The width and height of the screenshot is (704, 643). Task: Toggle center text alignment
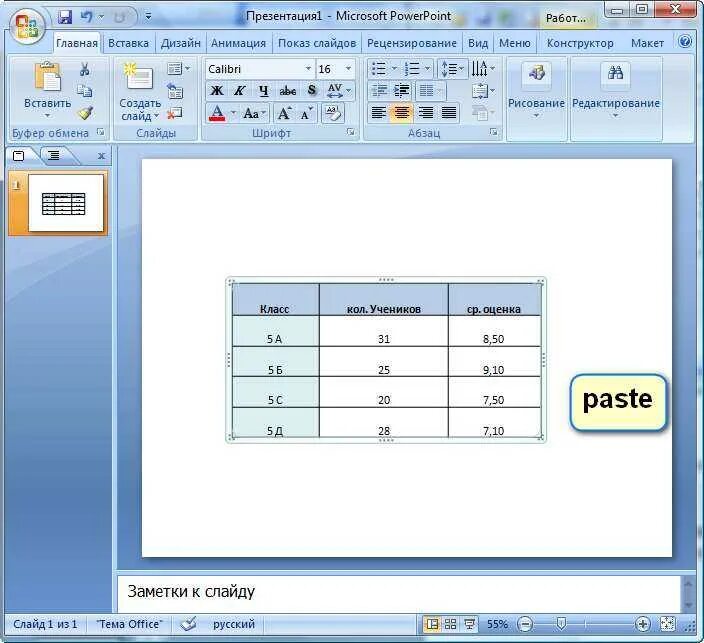click(401, 113)
